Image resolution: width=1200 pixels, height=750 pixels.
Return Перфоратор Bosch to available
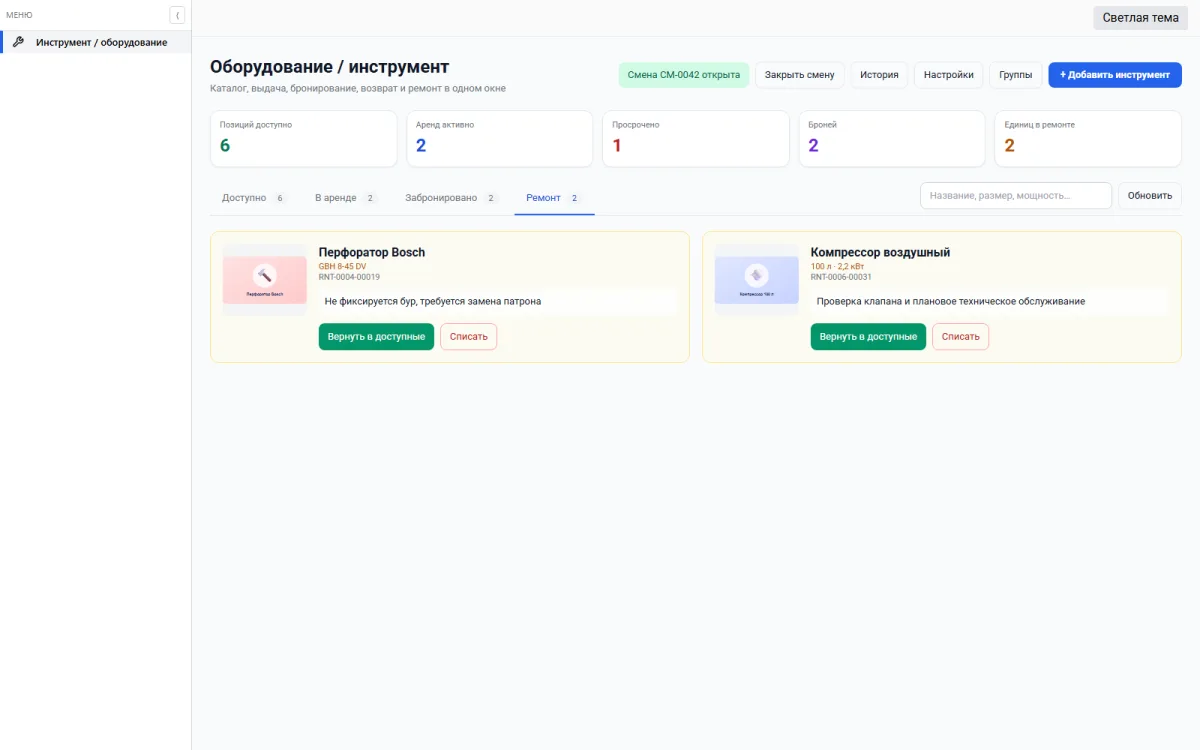click(376, 337)
